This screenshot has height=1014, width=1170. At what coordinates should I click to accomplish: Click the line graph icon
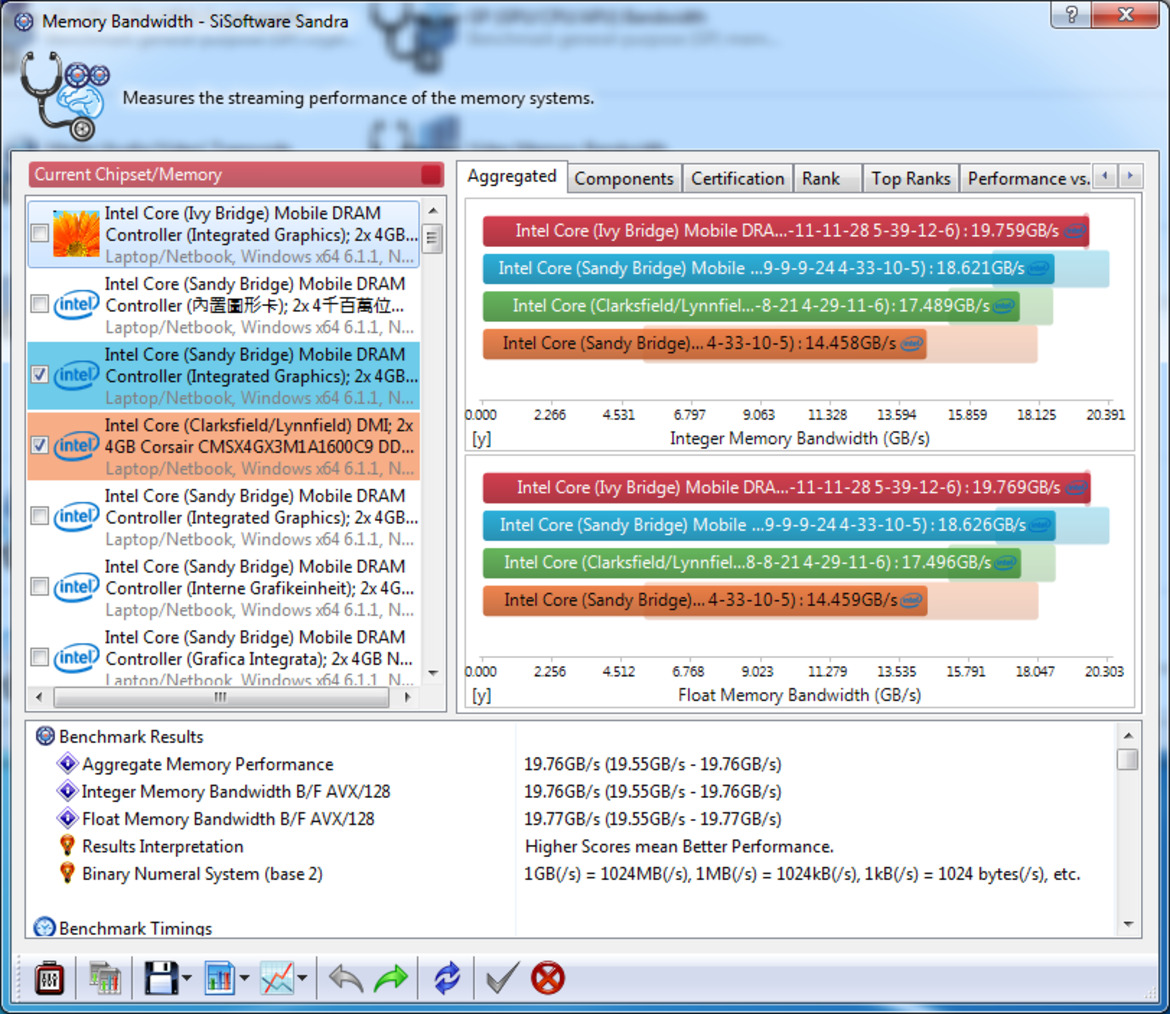tap(277, 978)
